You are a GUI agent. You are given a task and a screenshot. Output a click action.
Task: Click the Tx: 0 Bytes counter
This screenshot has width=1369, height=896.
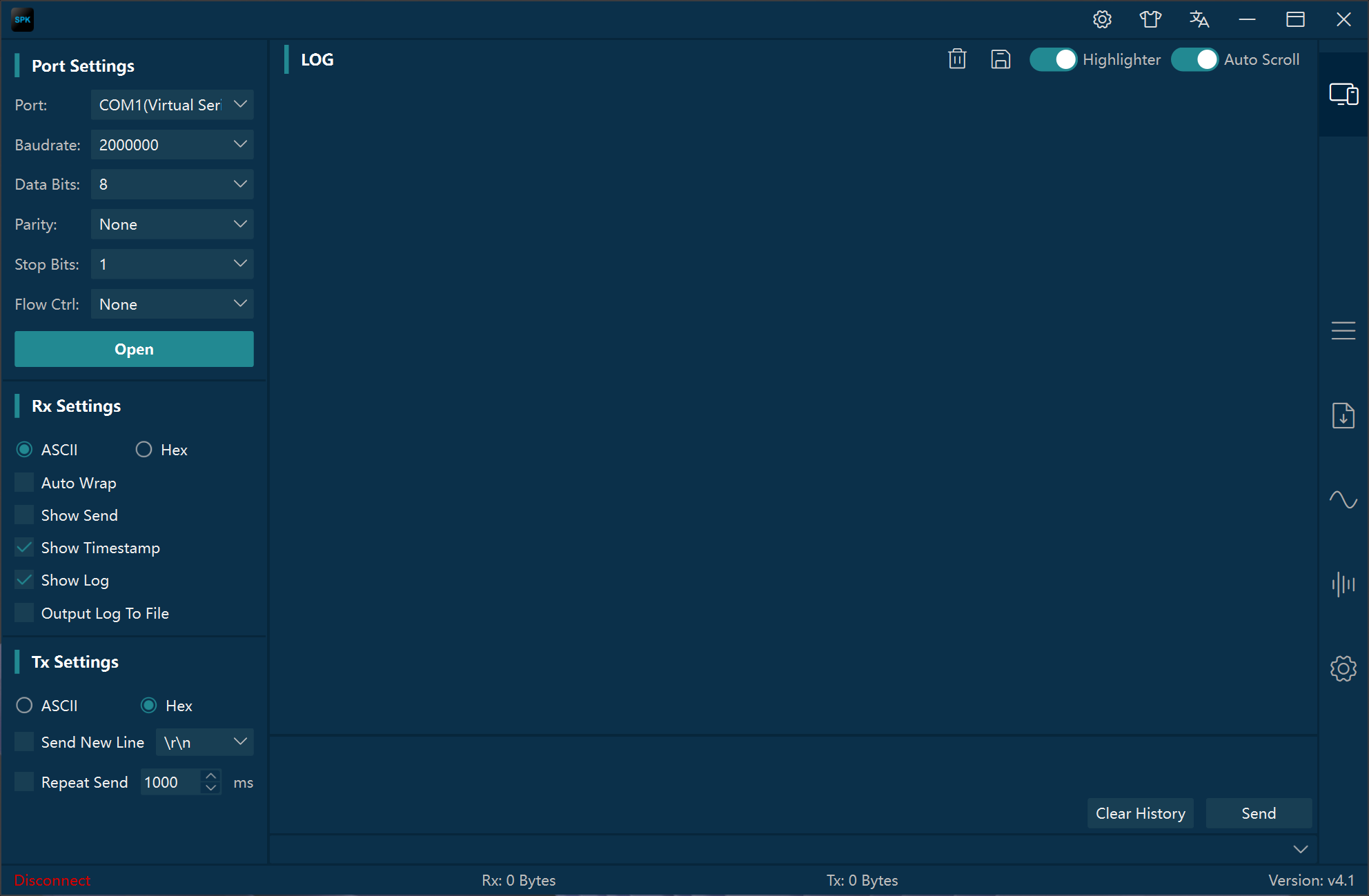tap(863, 881)
